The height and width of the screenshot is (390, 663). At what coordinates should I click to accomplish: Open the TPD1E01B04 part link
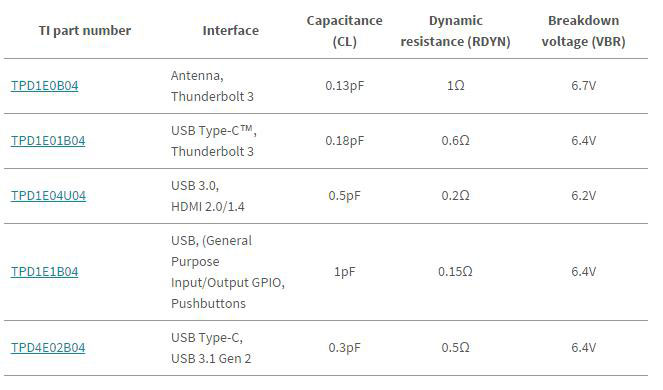click(x=48, y=141)
